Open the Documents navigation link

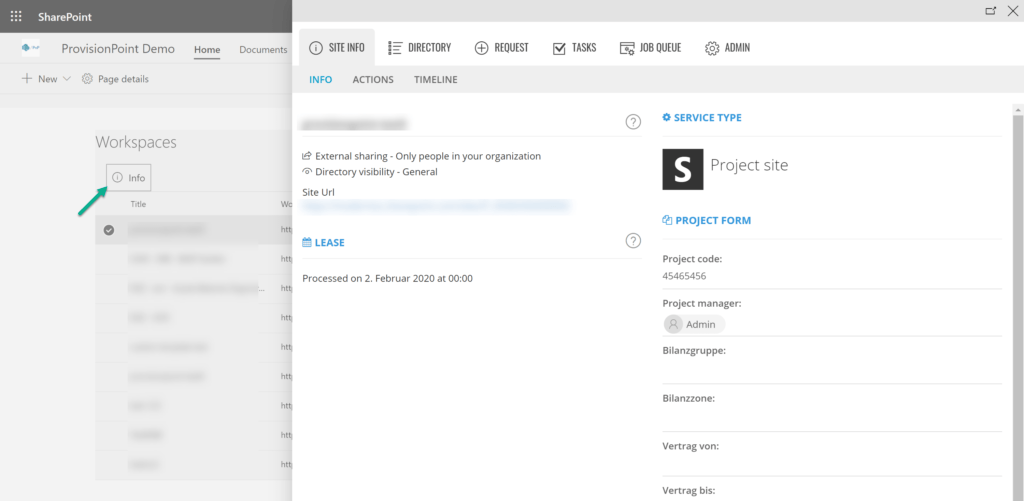263,50
